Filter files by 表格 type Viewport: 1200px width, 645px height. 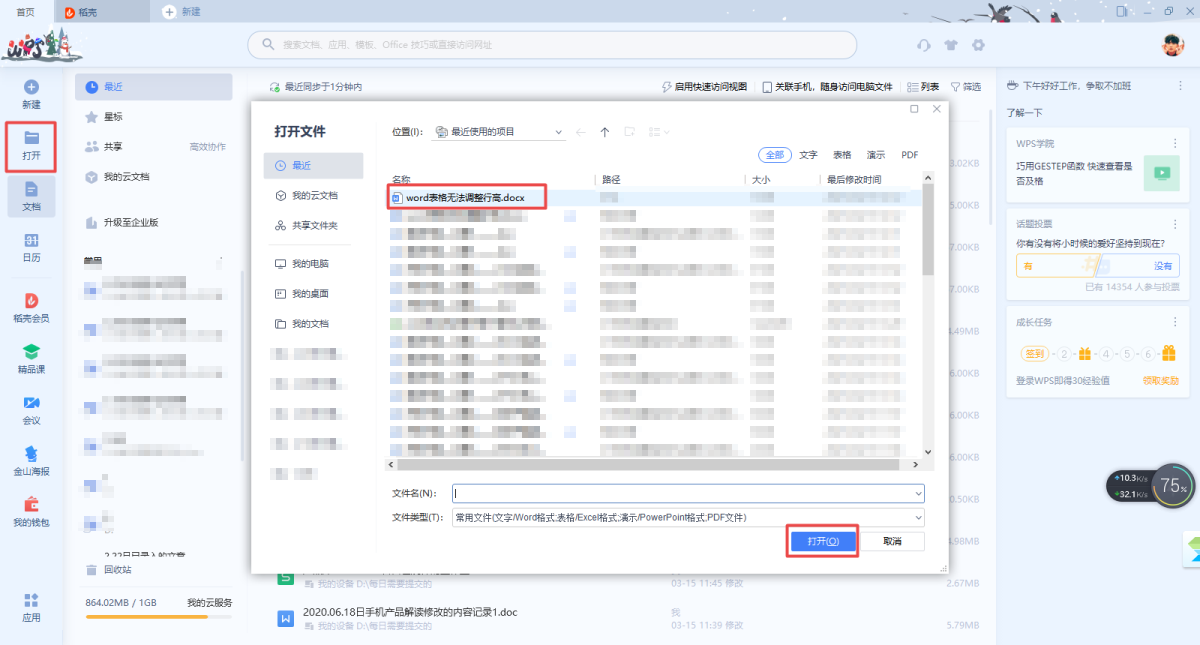tap(842, 155)
